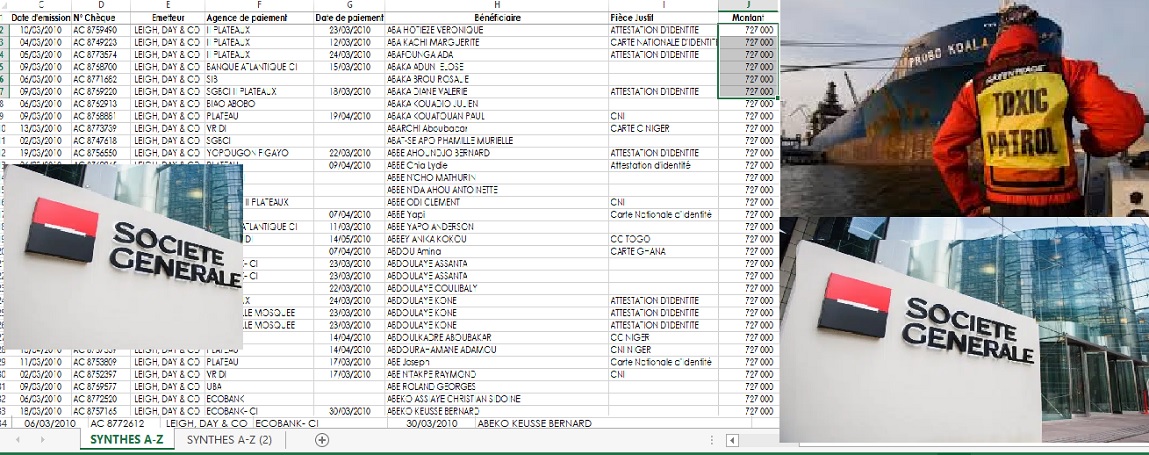This screenshot has height=455, width=1149.
Task: Select payment date cell 14/05/2010
Action: pos(350,239)
